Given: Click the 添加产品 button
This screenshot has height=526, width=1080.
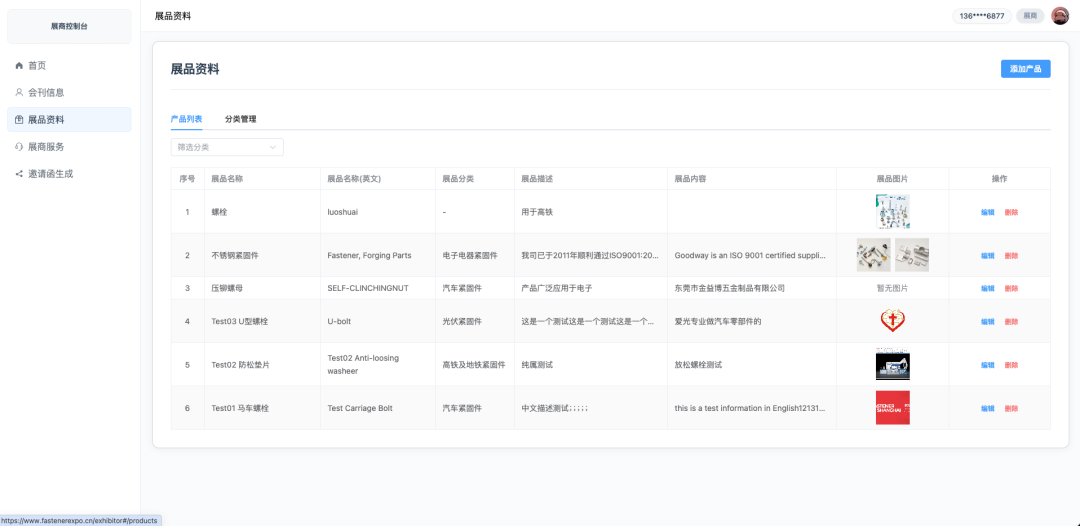Looking at the screenshot, I should (1025, 69).
